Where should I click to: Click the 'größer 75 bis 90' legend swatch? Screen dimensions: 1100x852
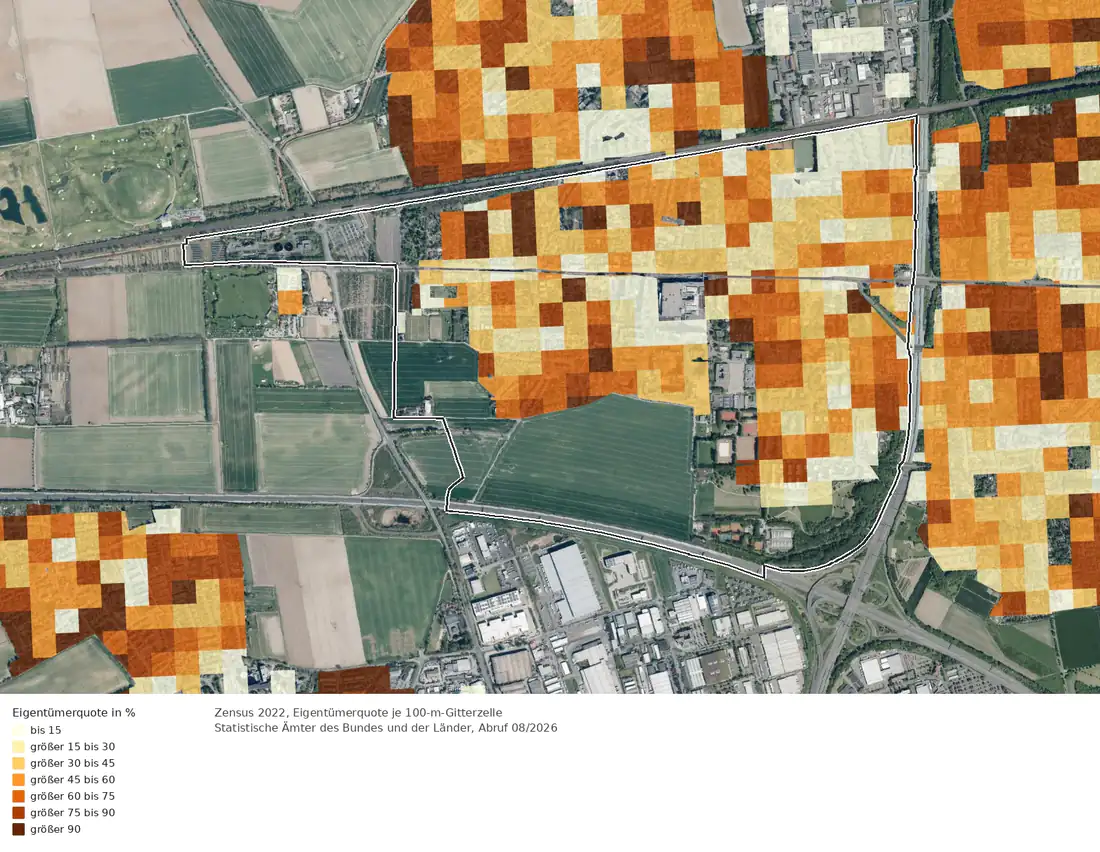pyautogui.click(x=18, y=813)
